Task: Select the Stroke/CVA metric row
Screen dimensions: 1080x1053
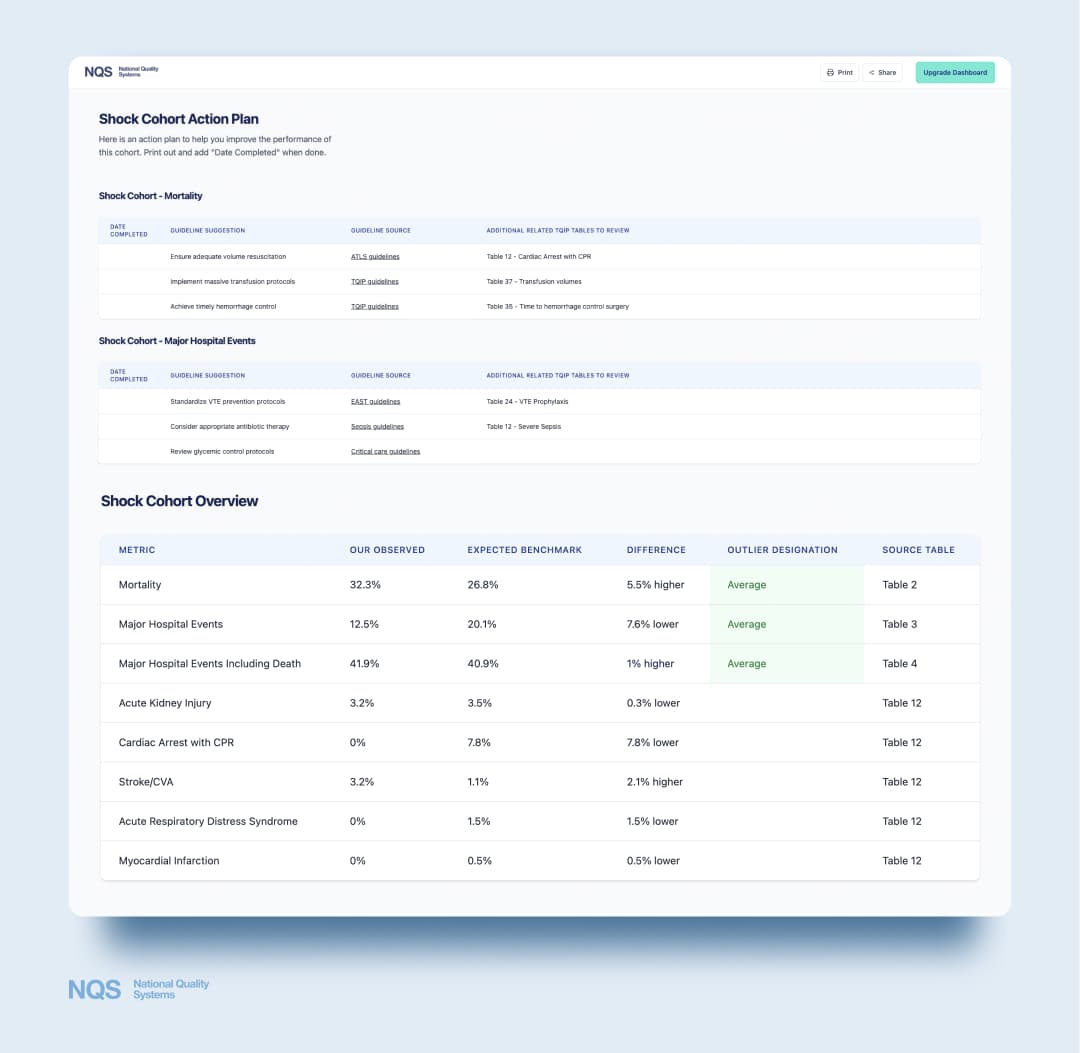Action: point(145,782)
